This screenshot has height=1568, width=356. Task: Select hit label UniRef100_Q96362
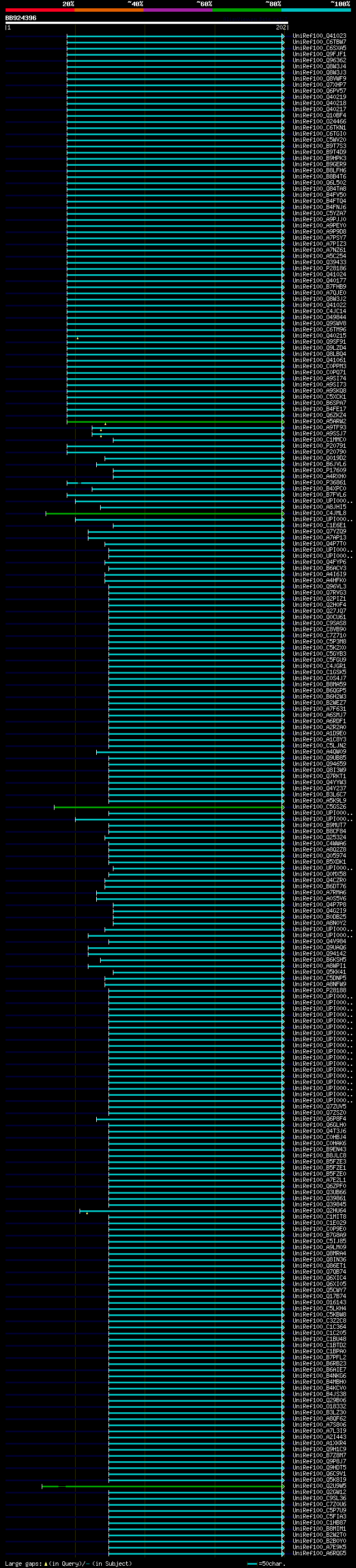click(319, 61)
